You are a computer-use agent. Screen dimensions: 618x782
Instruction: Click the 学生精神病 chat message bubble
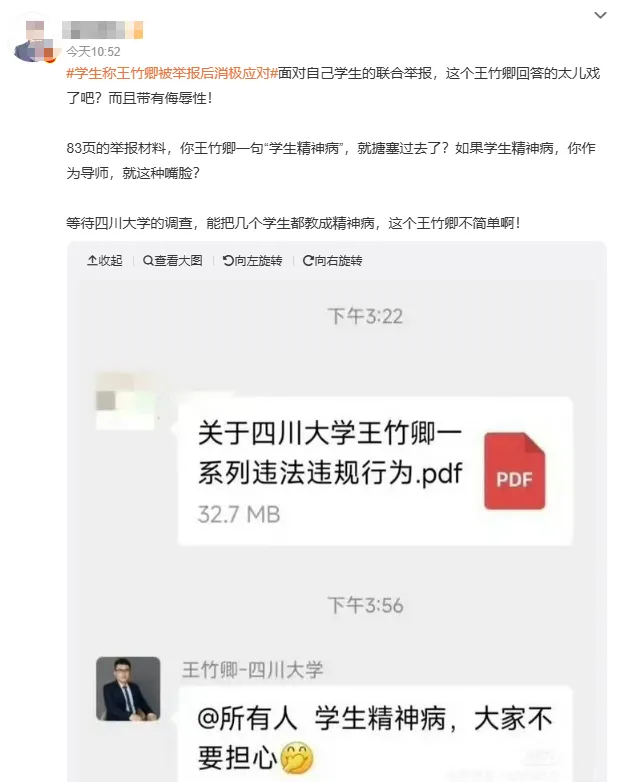[375, 734]
